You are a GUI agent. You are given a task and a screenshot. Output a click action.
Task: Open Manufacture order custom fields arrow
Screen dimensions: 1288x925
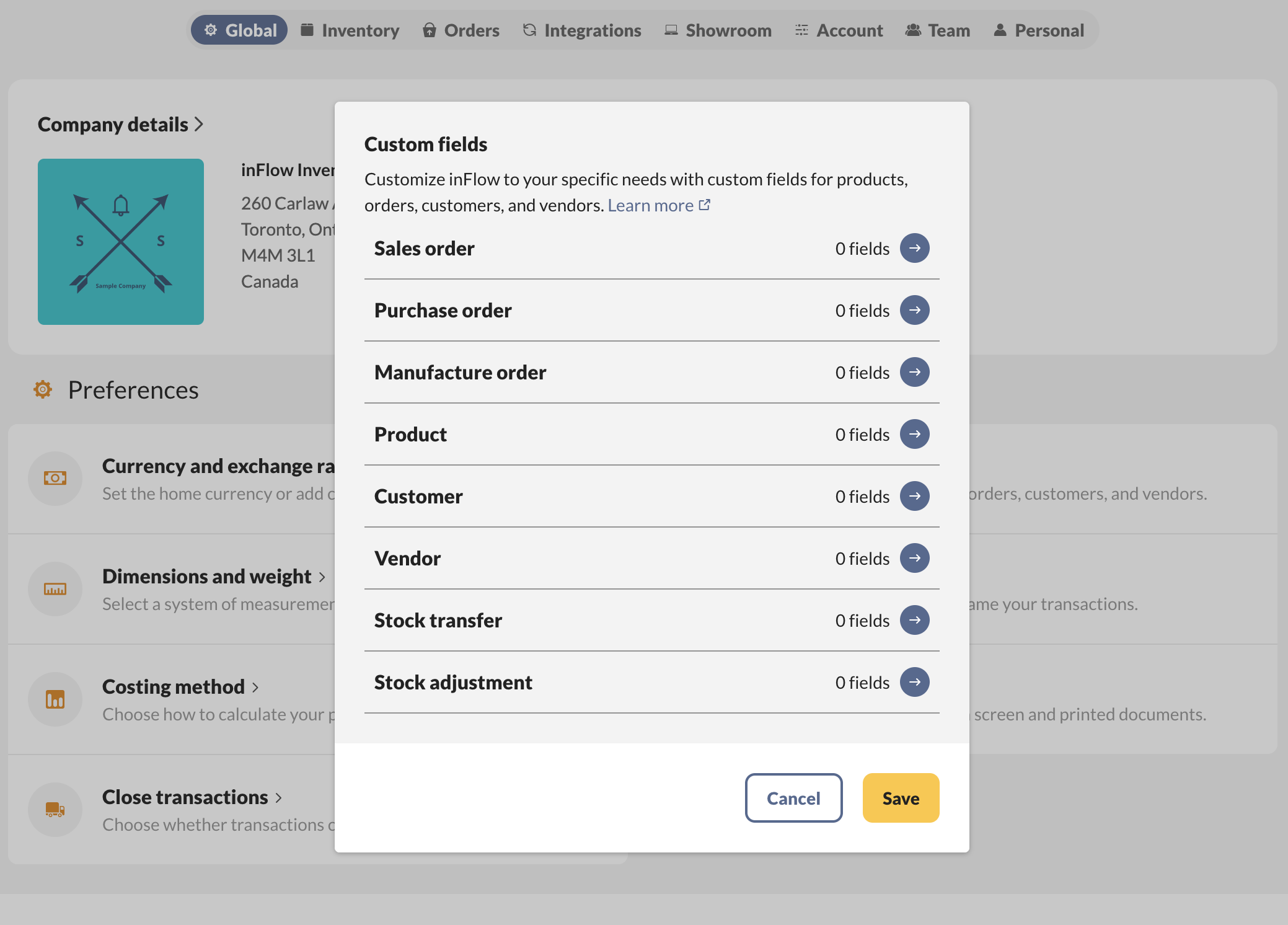(914, 372)
